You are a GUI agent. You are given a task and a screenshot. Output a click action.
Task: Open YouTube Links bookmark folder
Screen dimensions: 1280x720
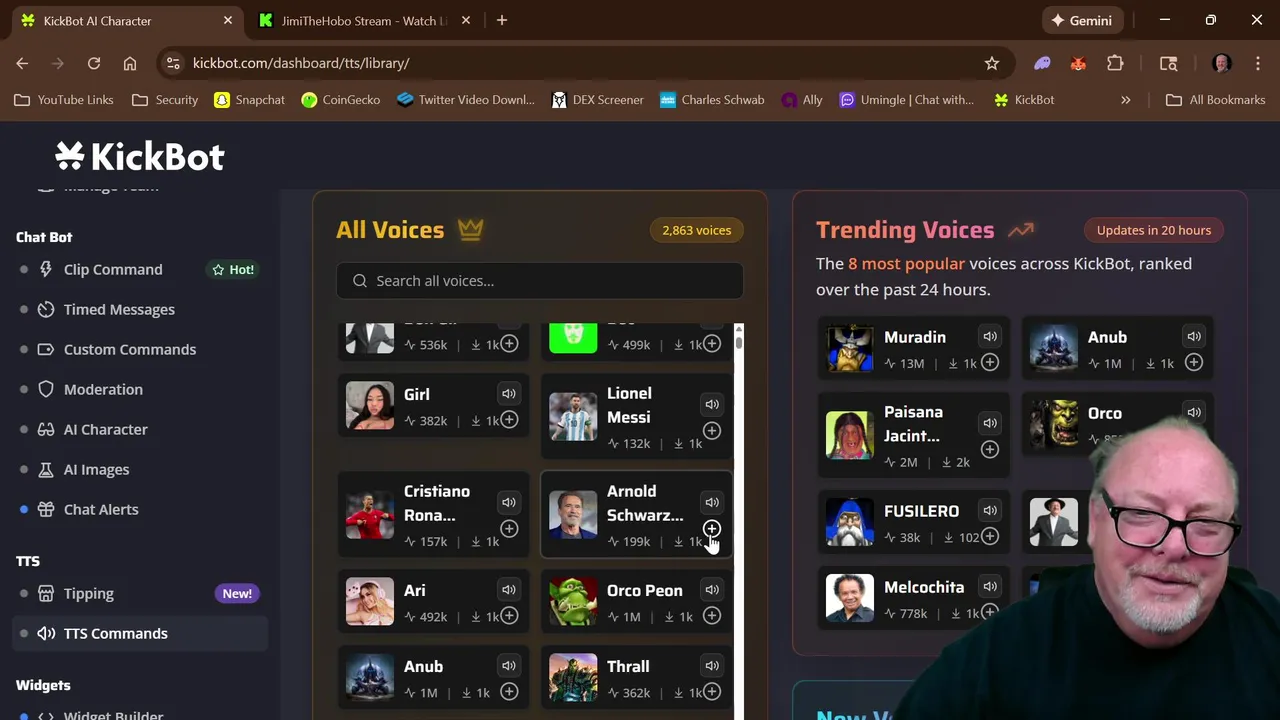pyautogui.click(x=63, y=100)
